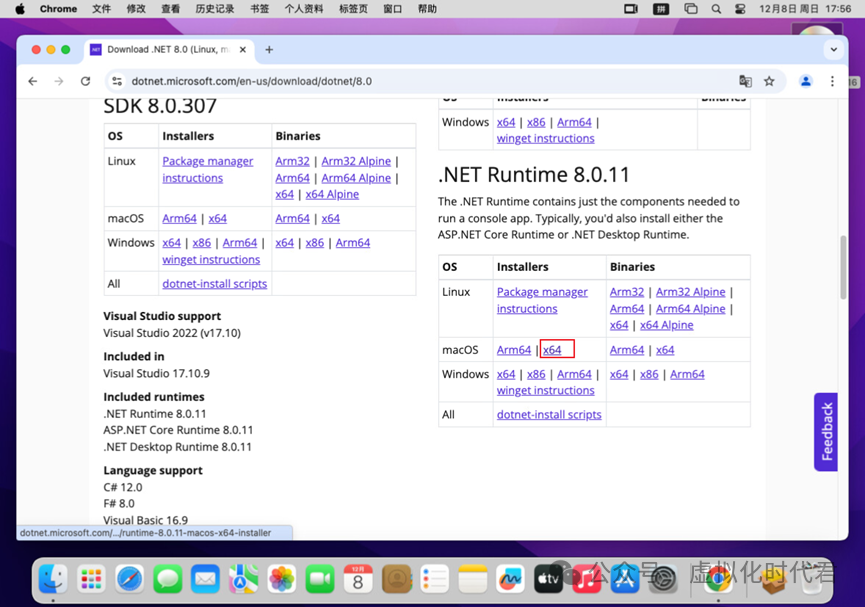
Task: Click Runtime Linux Package manager instructions link
Action: tap(542, 300)
